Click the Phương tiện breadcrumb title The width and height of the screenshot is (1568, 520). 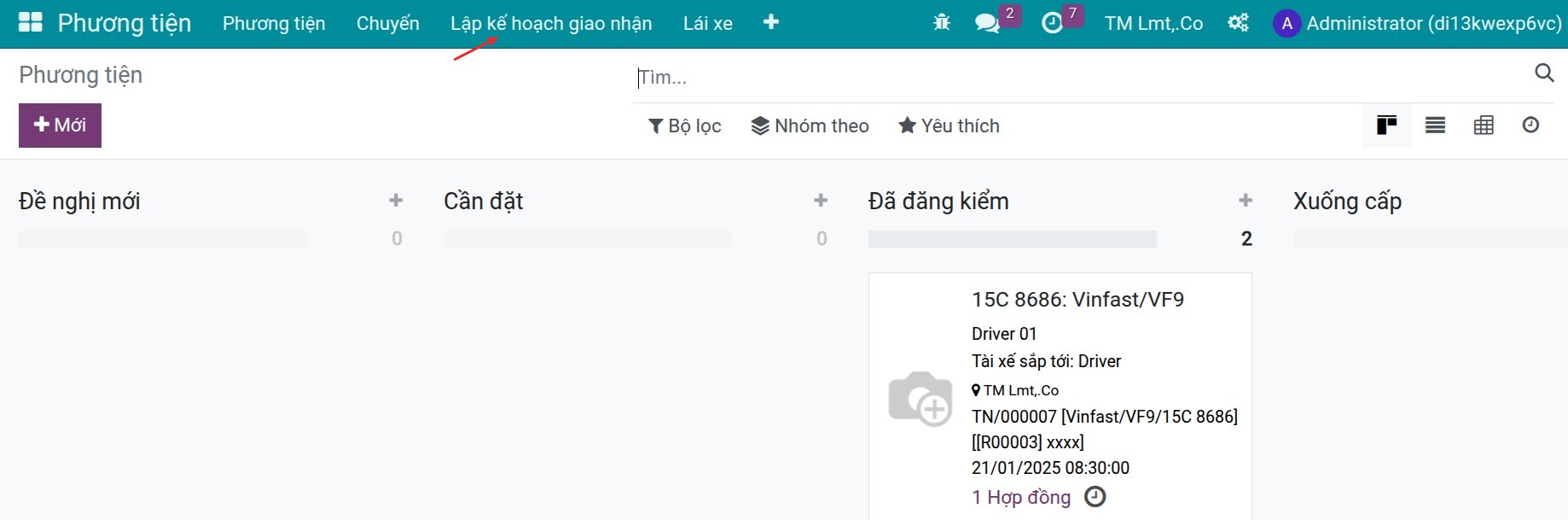pos(81,75)
